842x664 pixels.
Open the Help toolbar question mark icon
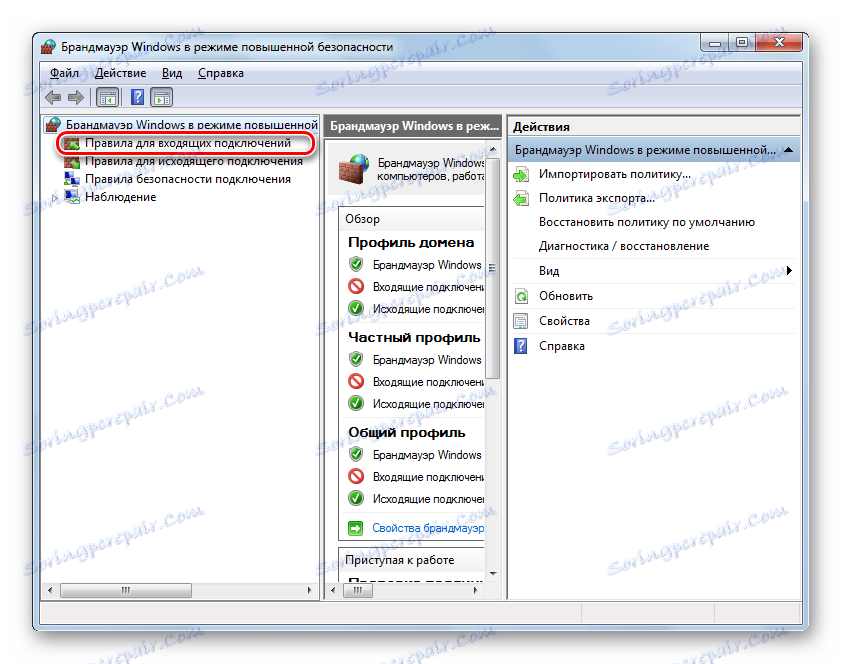(138, 97)
